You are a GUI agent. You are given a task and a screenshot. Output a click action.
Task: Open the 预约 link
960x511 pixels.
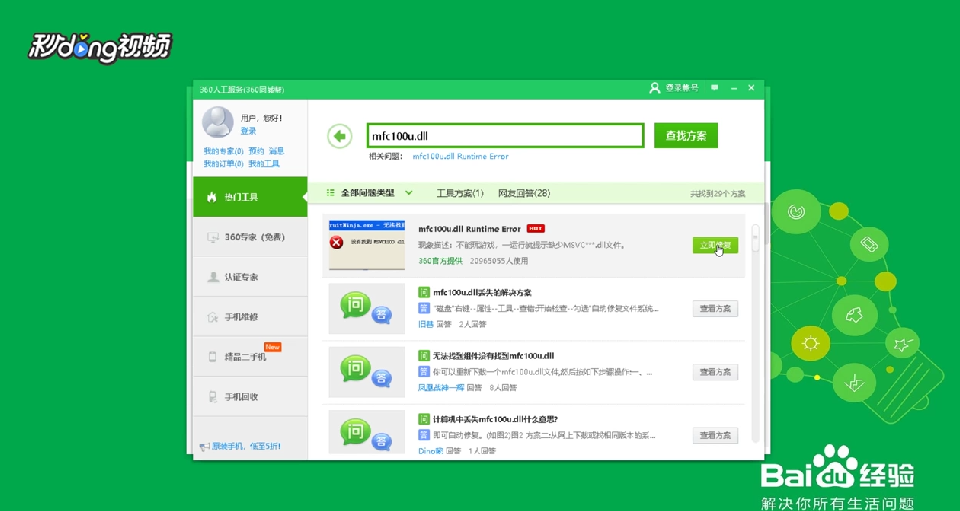[x=256, y=151]
